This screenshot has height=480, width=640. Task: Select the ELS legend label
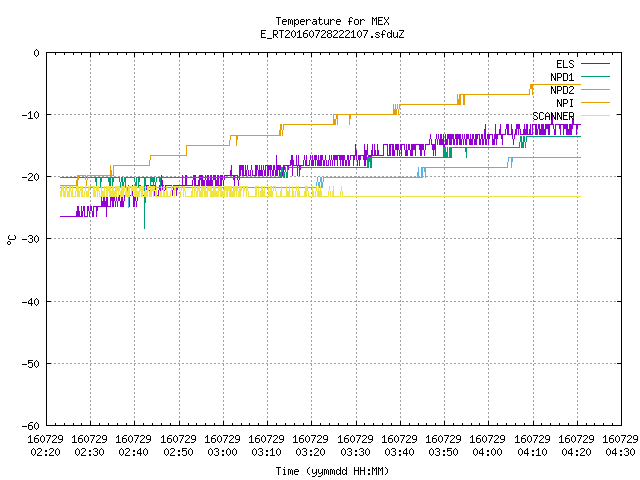(565, 64)
